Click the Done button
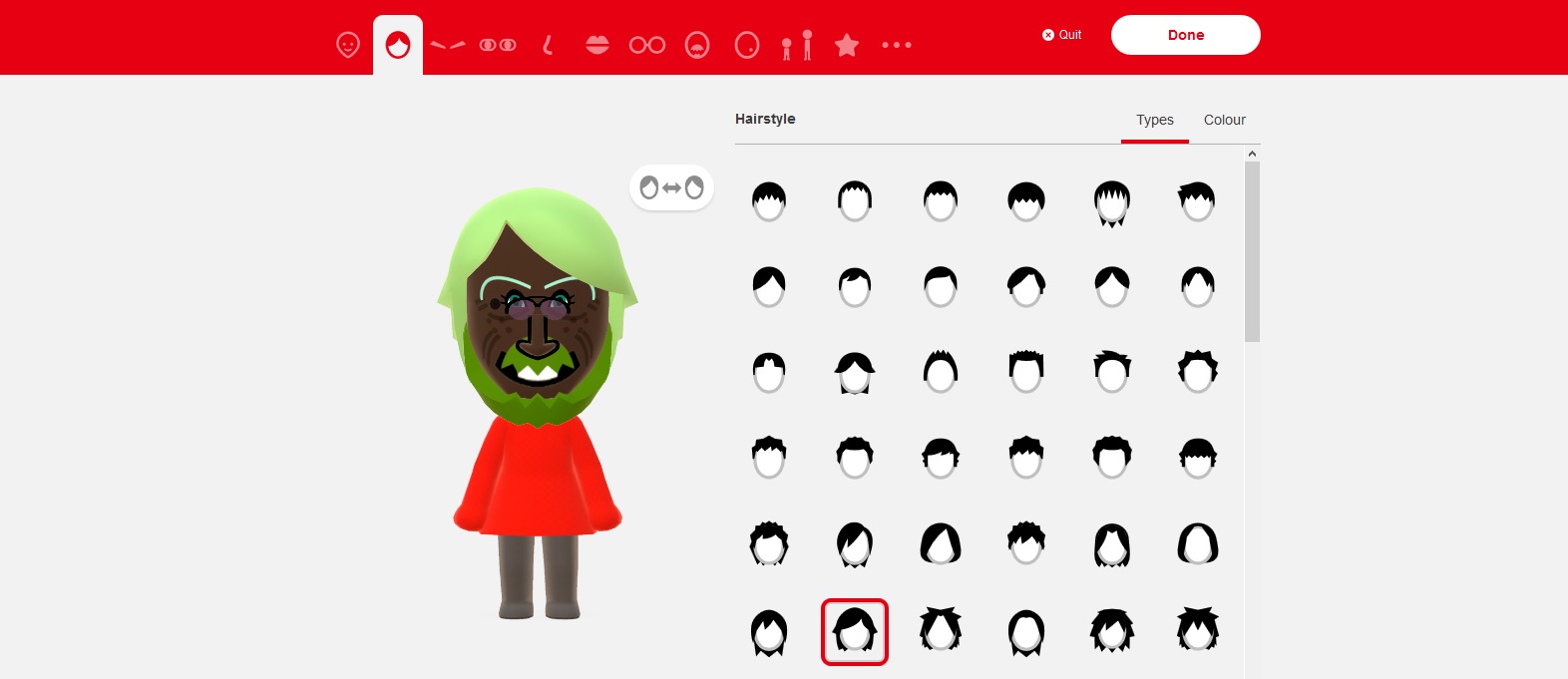The width and height of the screenshot is (1568, 679). (1186, 35)
